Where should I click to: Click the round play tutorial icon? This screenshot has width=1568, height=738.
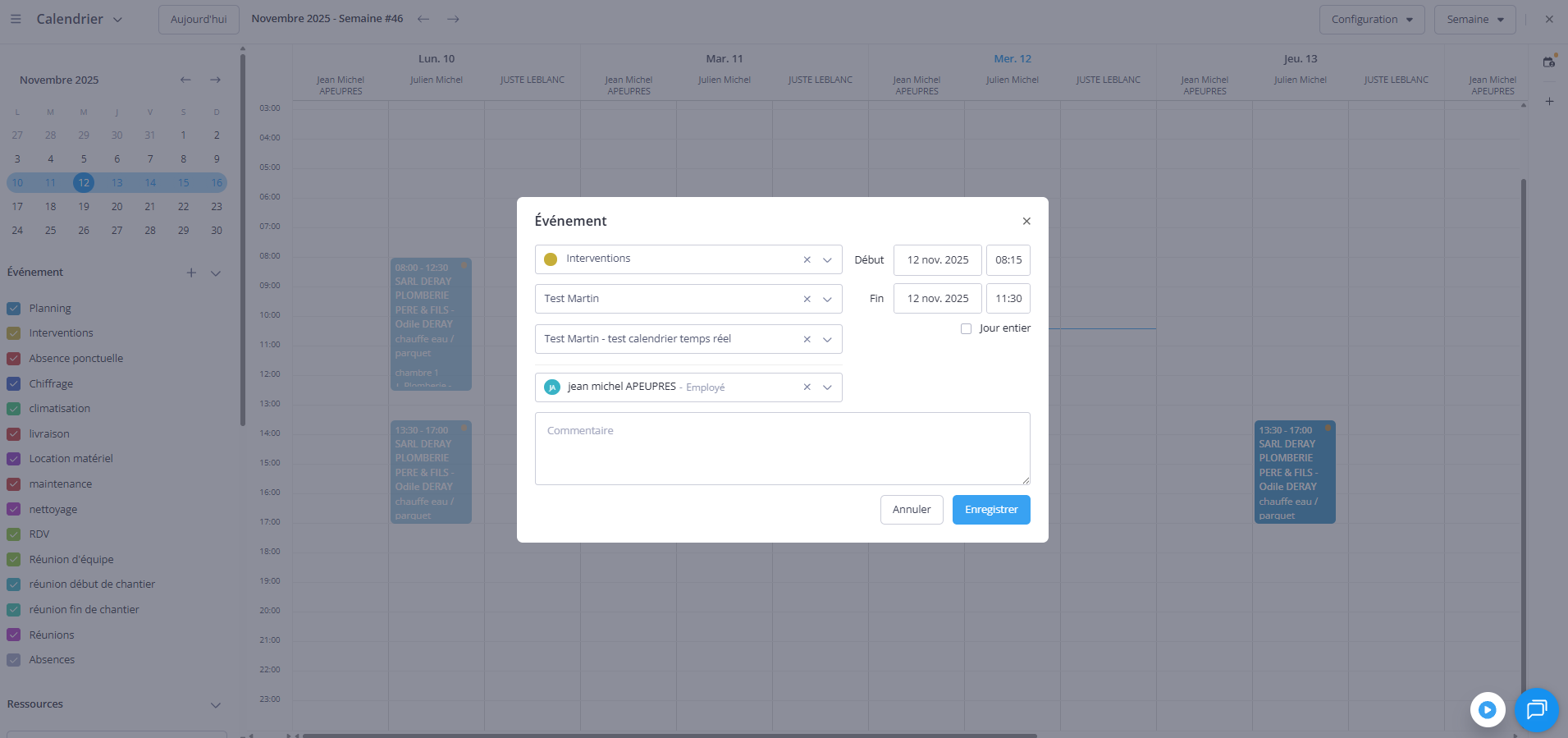click(x=1487, y=709)
